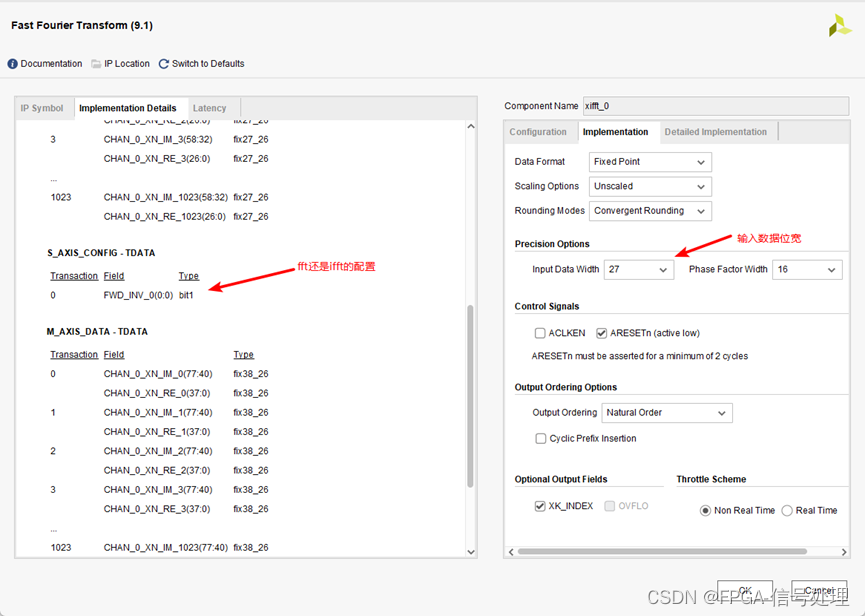This screenshot has width=865, height=616.
Task: Click the OK button
Action: (x=745, y=590)
